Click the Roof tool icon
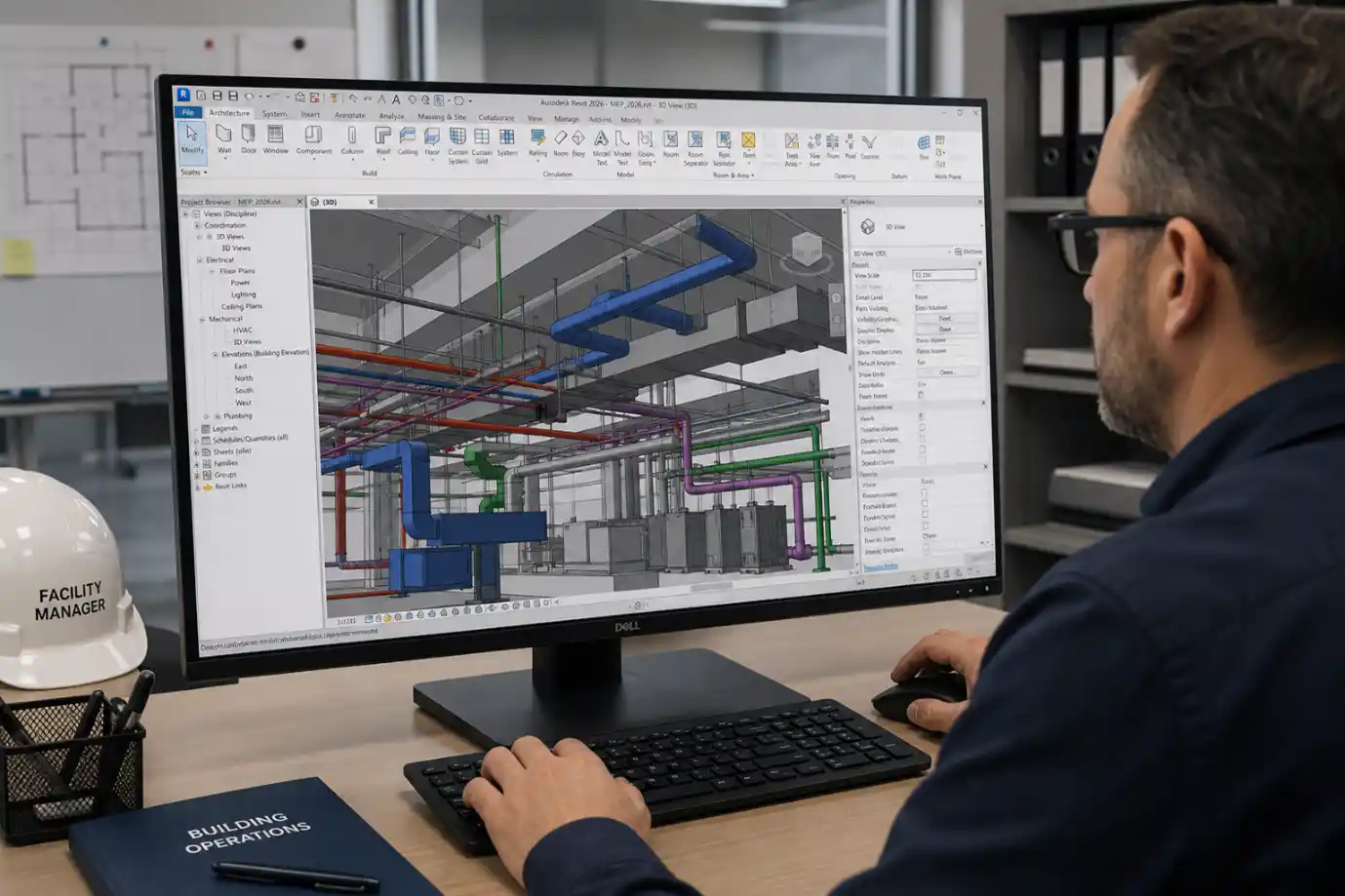The height and width of the screenshot is (896, 1345). point(383,139)
